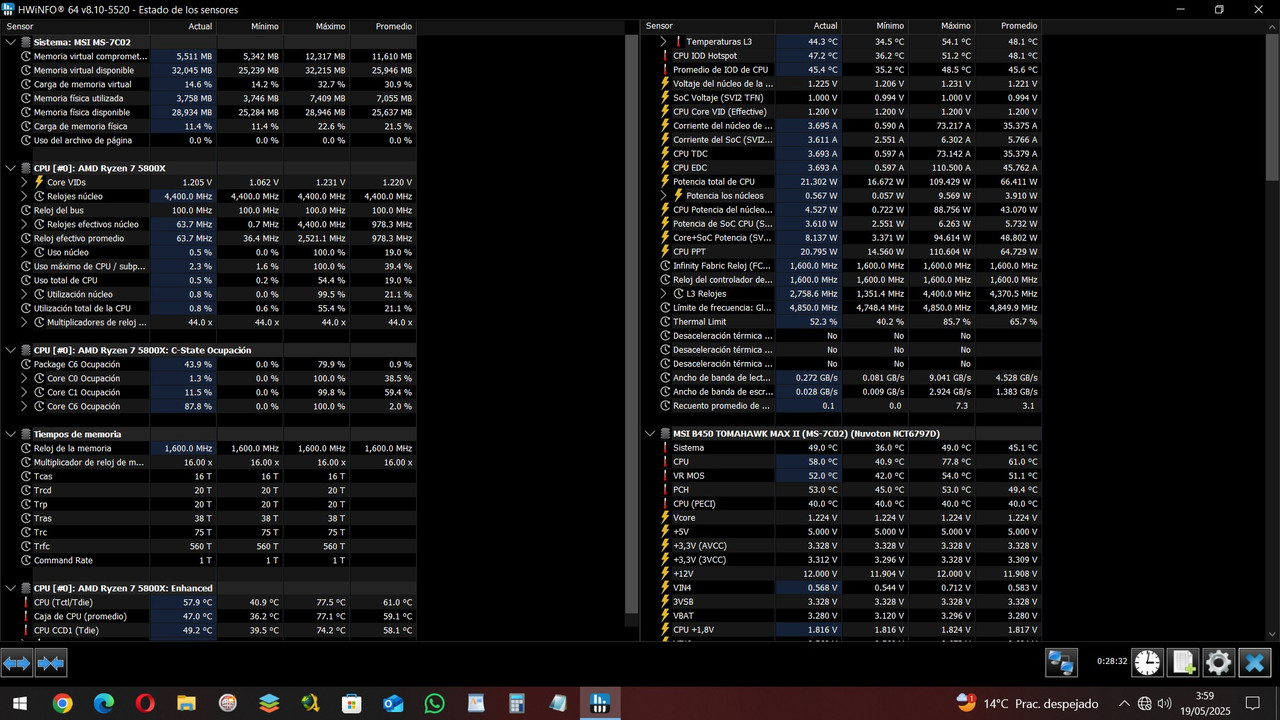Click left panel Sensor column header
The height and width of the screenshot is (720, 1280).
coord(76,26)
